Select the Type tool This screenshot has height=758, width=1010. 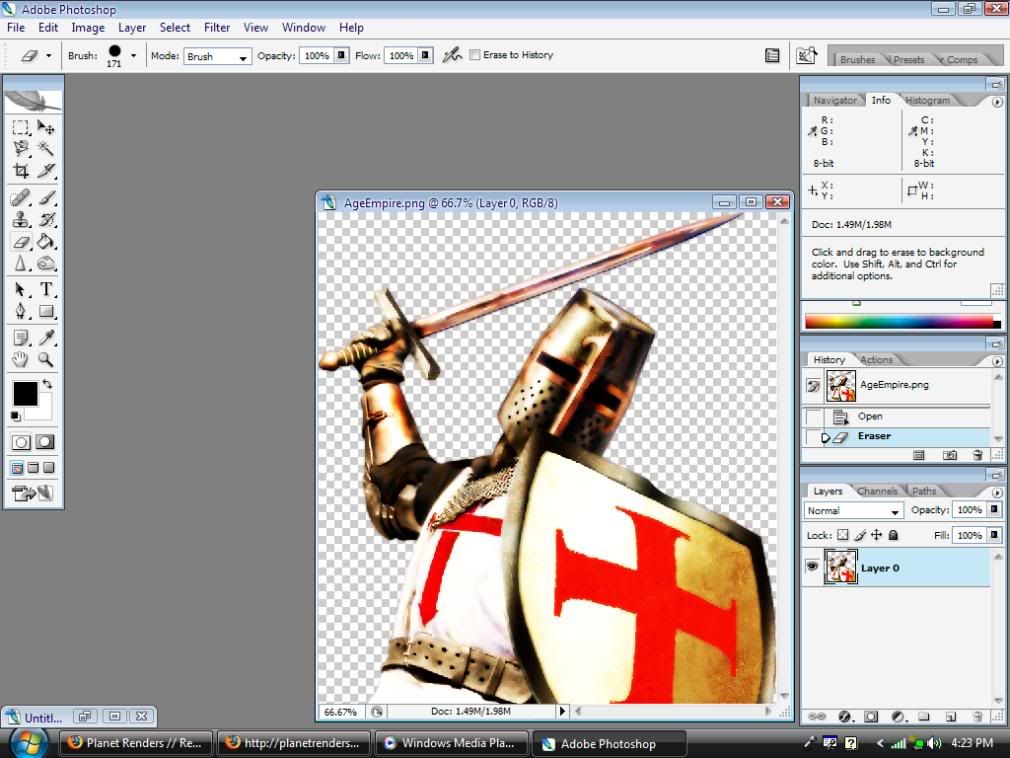point(46,289)
